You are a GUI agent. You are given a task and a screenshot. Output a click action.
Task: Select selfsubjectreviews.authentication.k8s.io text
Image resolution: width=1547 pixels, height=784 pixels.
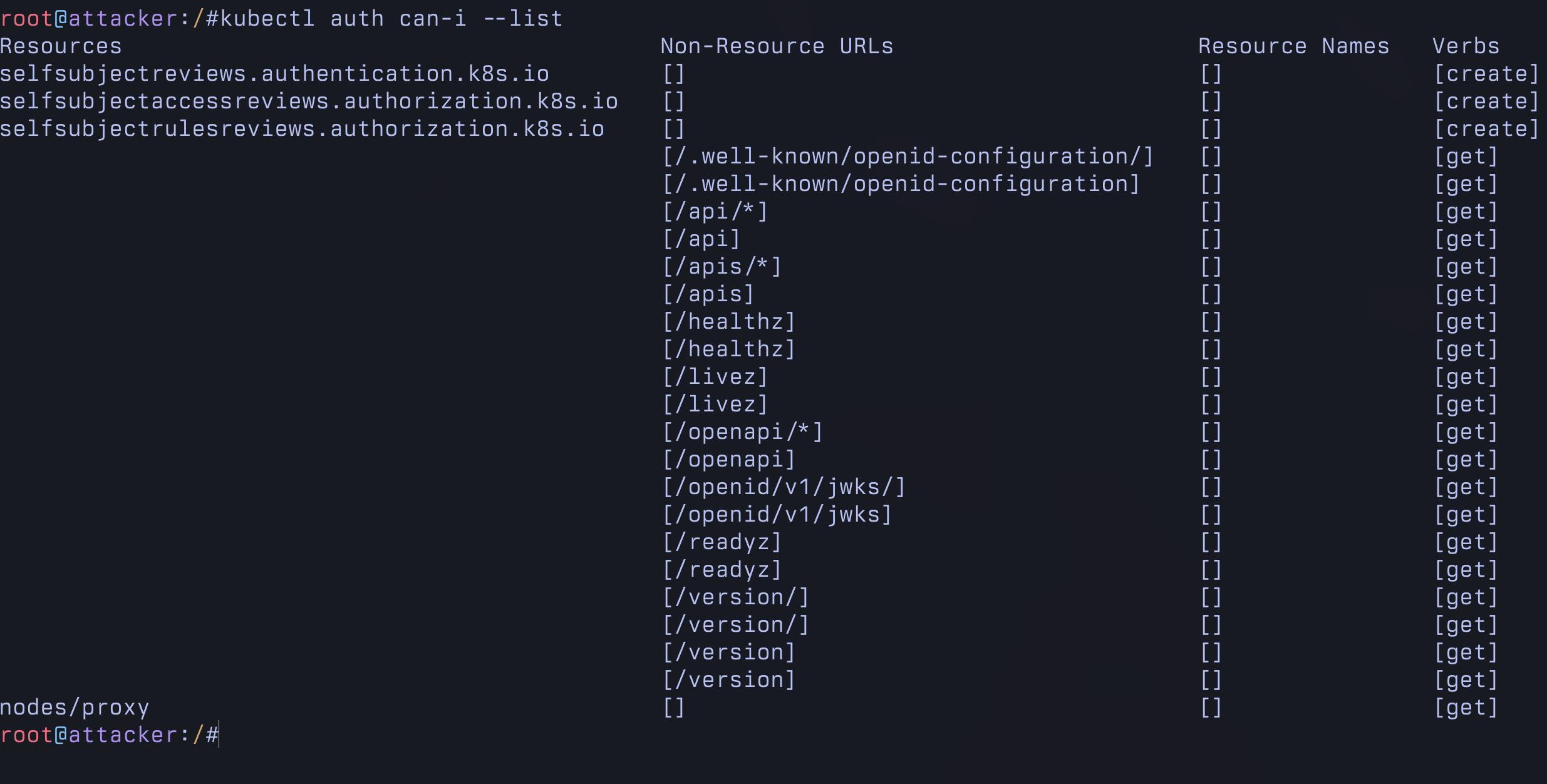pos(274,74)
